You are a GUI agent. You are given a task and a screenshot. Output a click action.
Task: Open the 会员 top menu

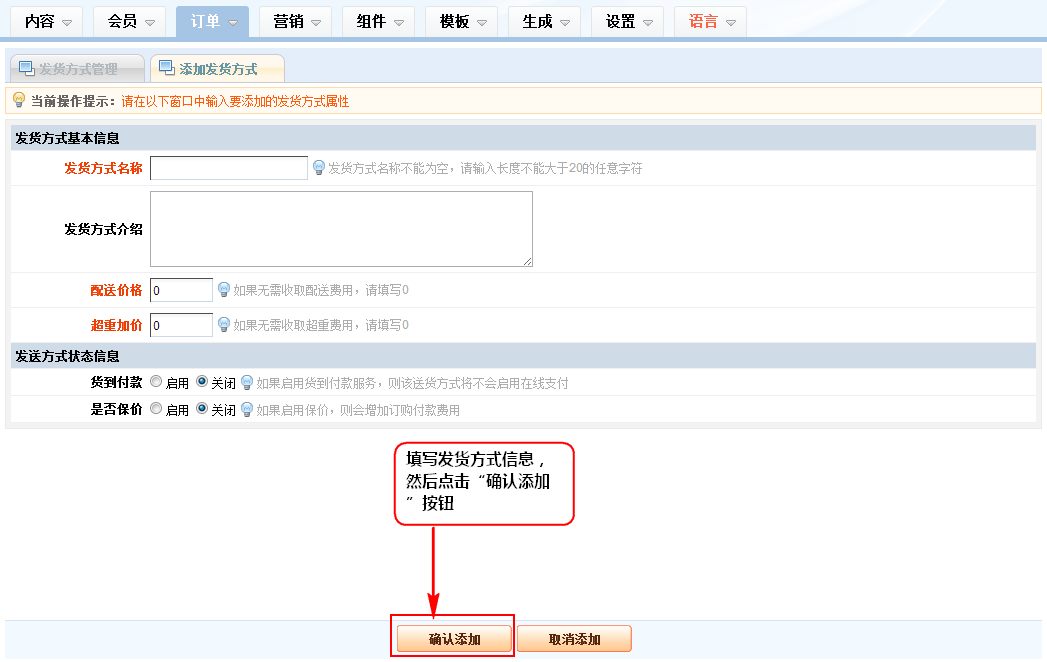pos(129,21)
